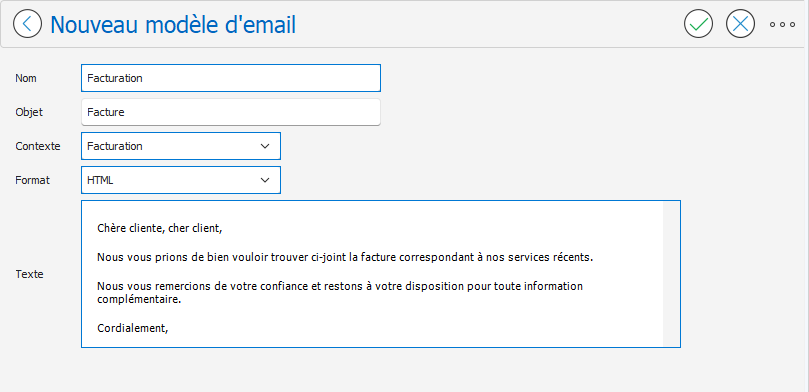Image resolution: width=809 pixels, height=392 pixels.
Task: Go back using the circled left arrow
Action: point(27,24)
